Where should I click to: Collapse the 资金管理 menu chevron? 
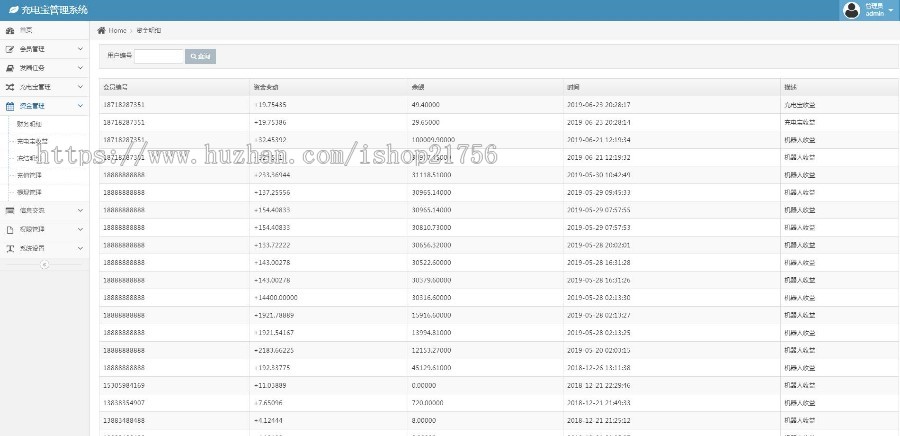pos(80,106)
